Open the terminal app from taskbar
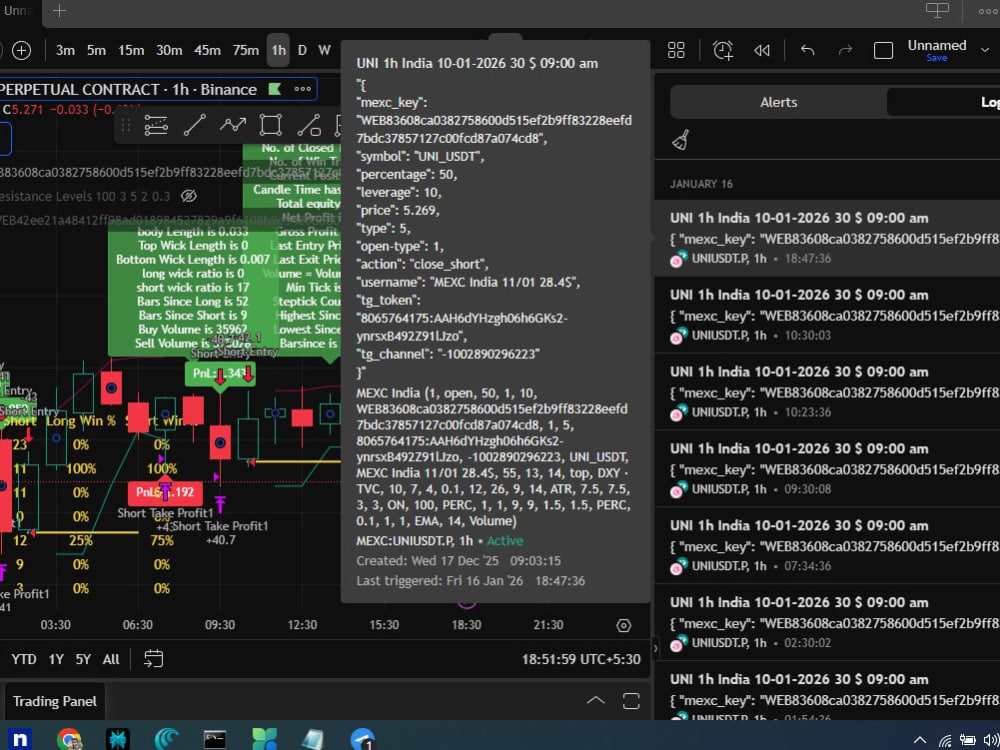 215,739
